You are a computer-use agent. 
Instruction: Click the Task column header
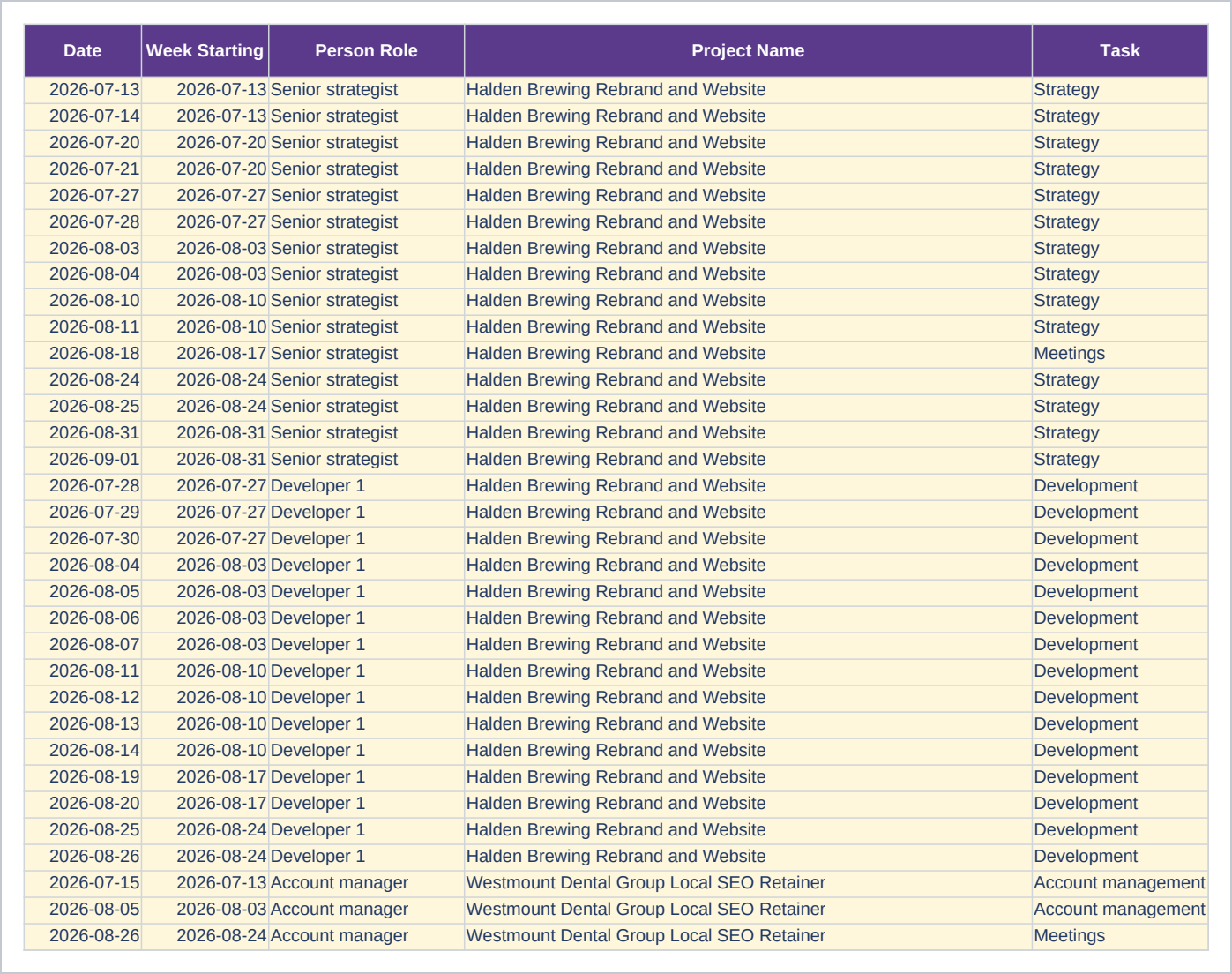(1120, 50)
